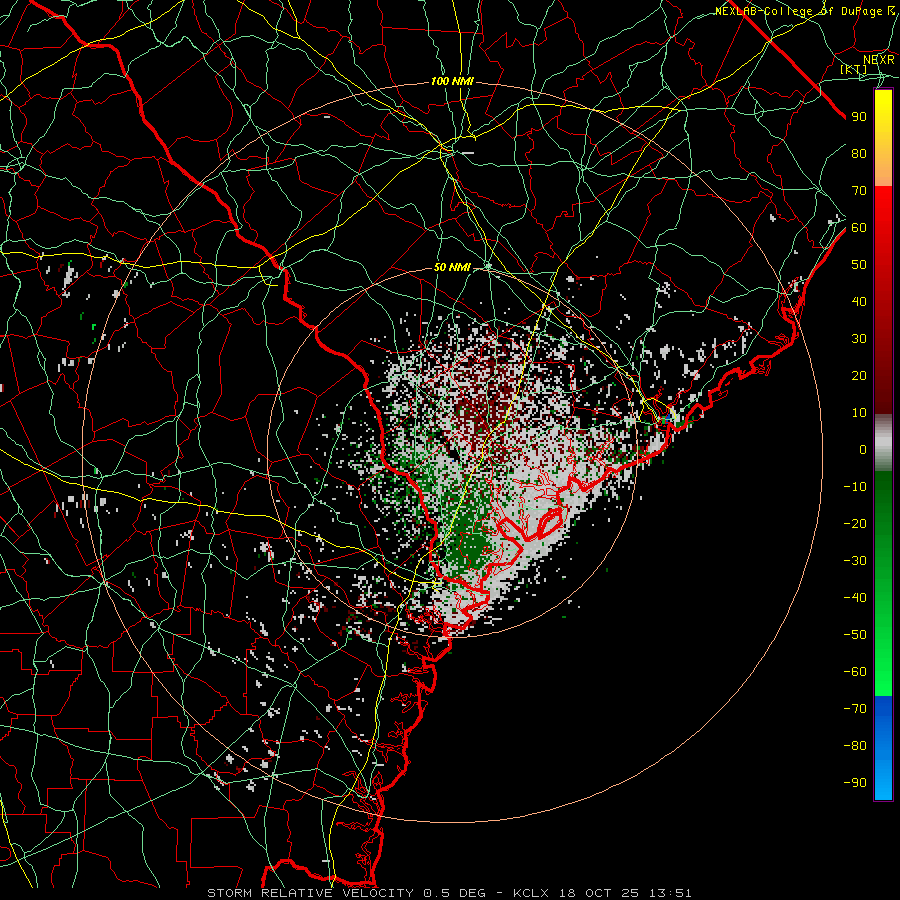The width and height of the screenshot is (900, 900).
Task: Click the -30 value on the velocity scale
Action: 855,561
